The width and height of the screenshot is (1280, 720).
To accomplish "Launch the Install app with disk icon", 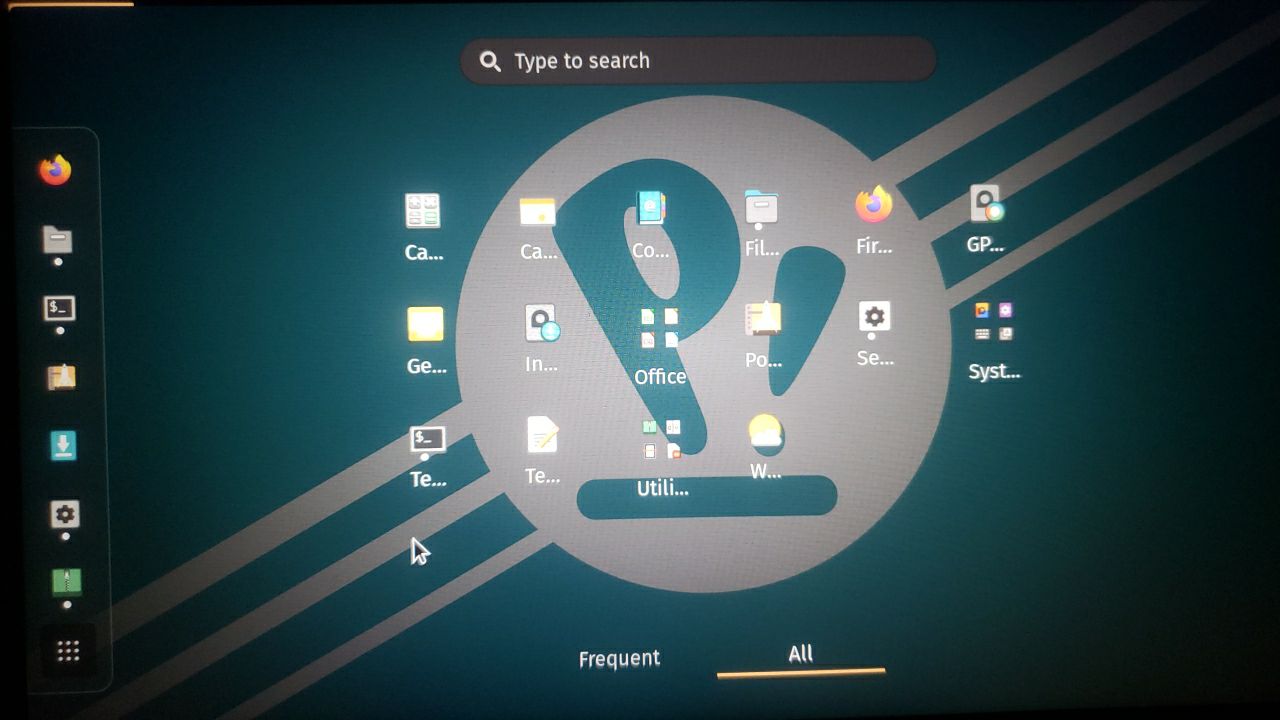I will coord(541,323).
